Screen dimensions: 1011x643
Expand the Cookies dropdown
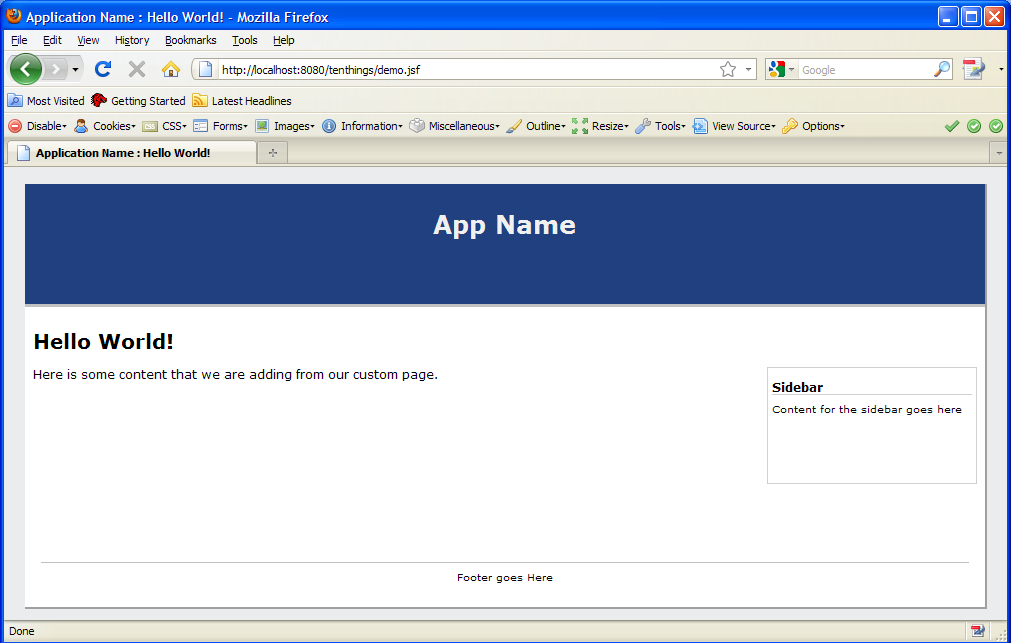coord(114,126)
